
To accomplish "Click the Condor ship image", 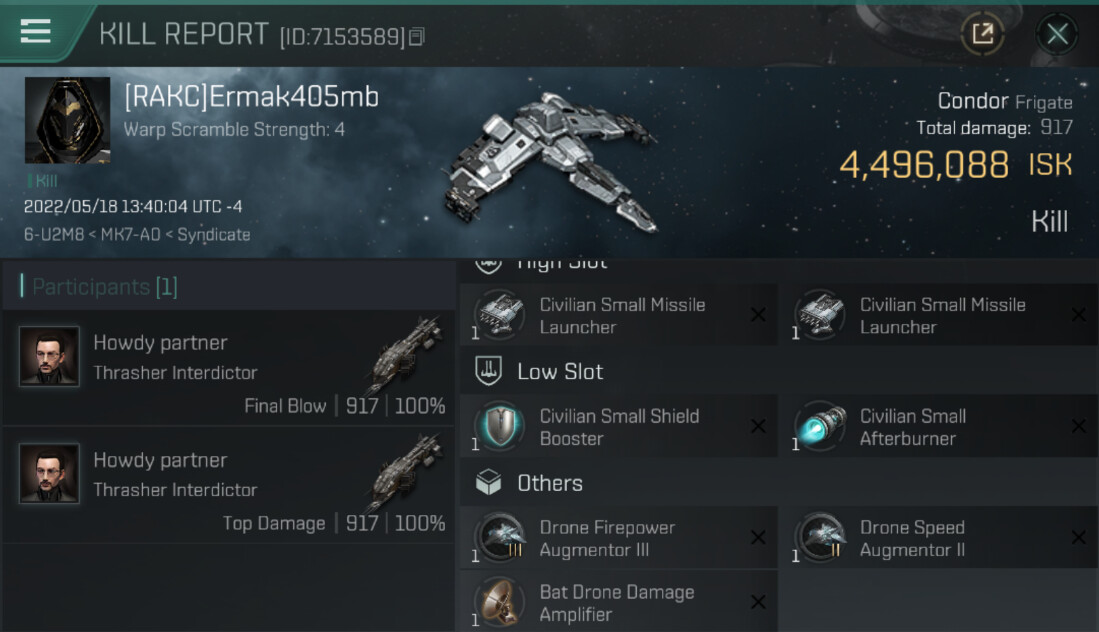I will click(550, 163).
